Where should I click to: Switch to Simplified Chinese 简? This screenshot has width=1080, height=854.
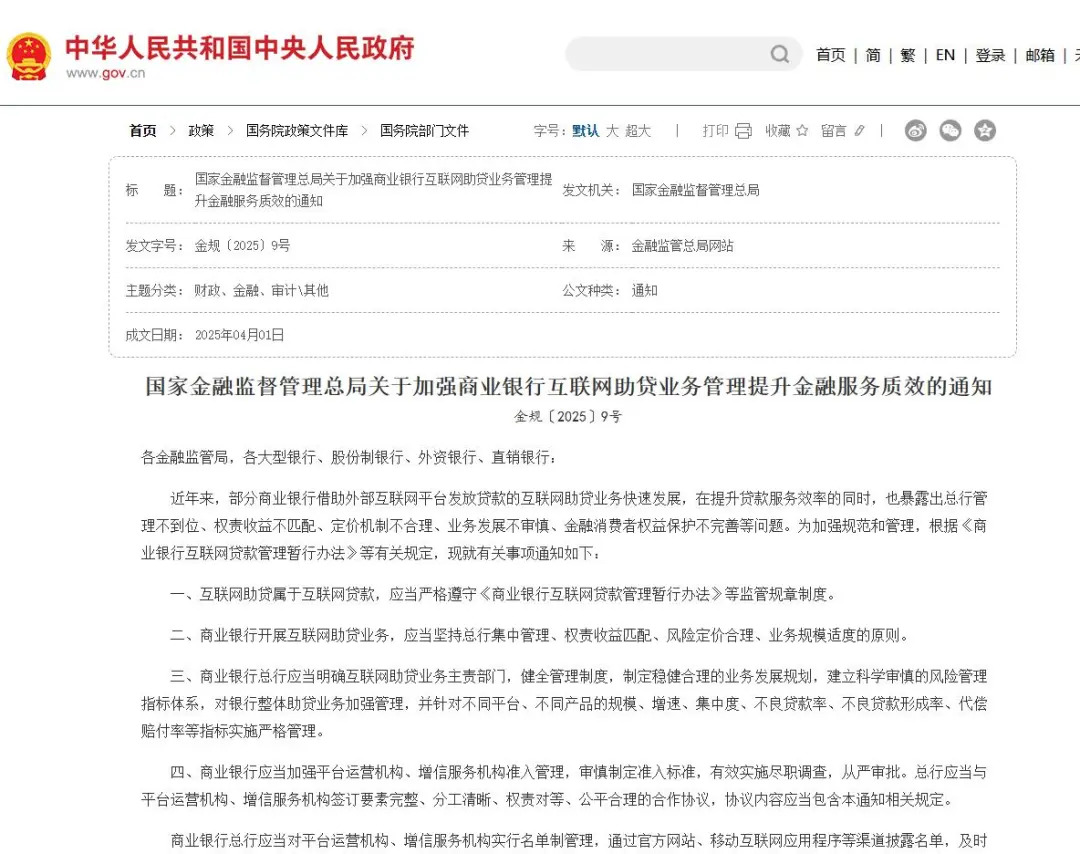click(873, 55)
